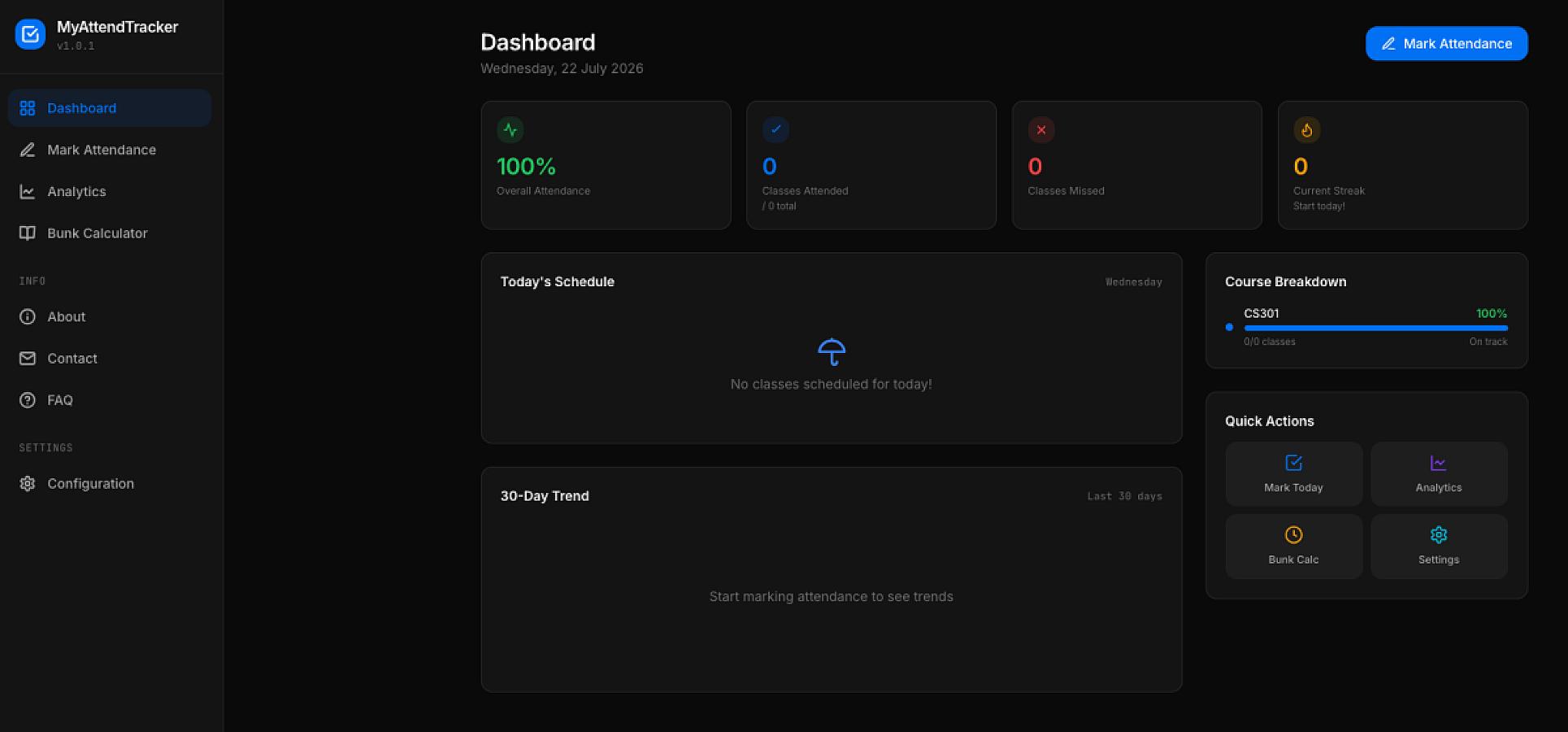The image size is (1568, 732).
Task: Click the purple Analytics quick action icon
Action: click(x=1439, y=463)
